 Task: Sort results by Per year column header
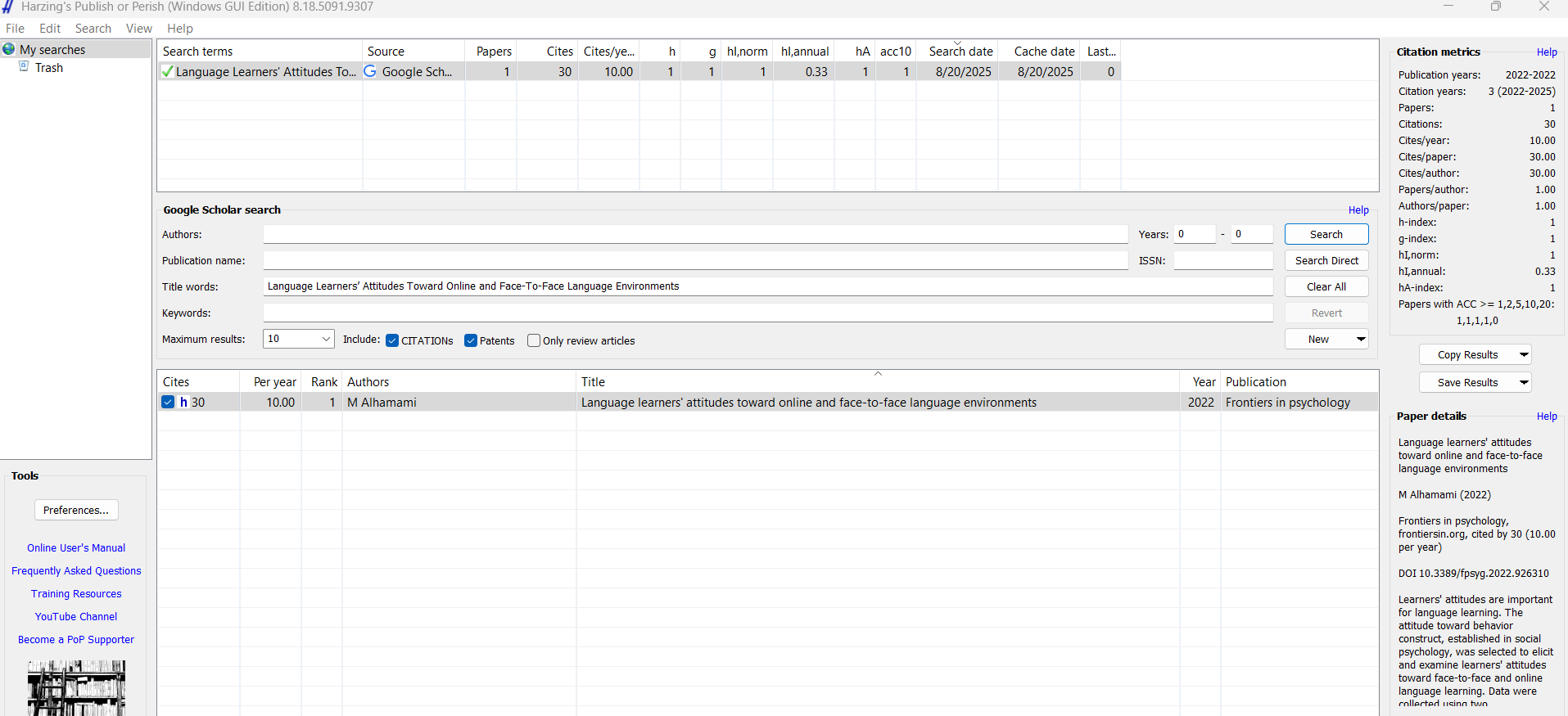271,381
